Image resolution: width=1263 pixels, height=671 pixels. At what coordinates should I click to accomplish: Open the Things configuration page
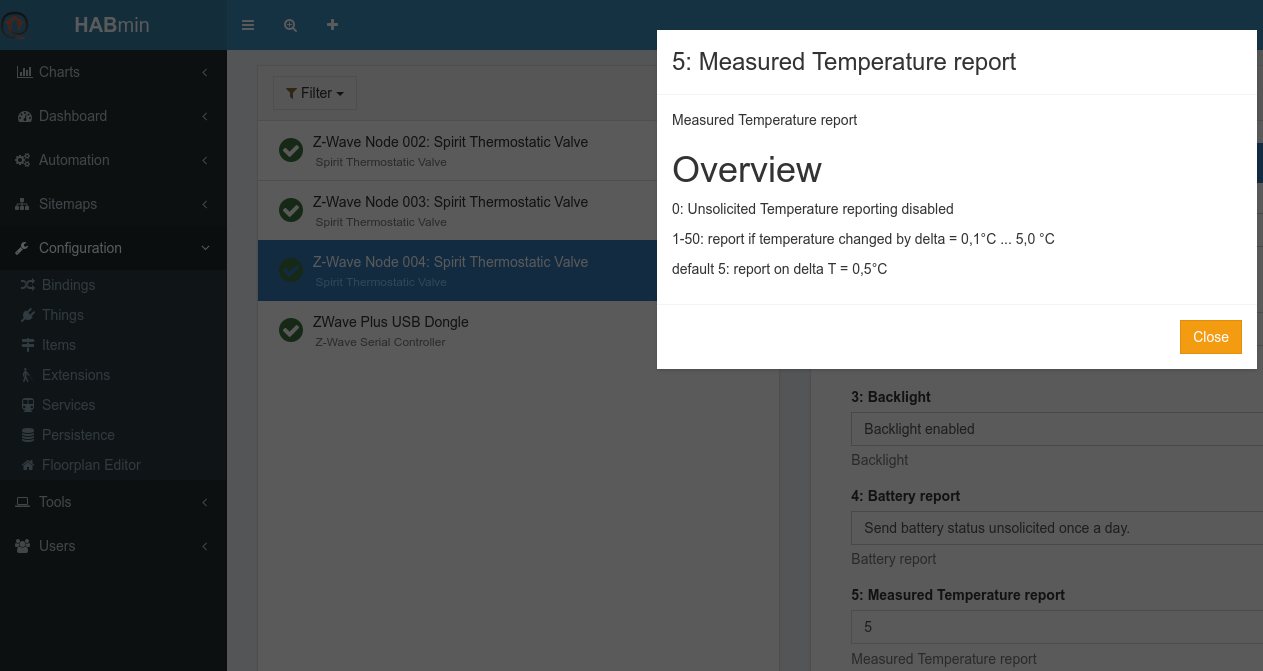coord(62,315)
